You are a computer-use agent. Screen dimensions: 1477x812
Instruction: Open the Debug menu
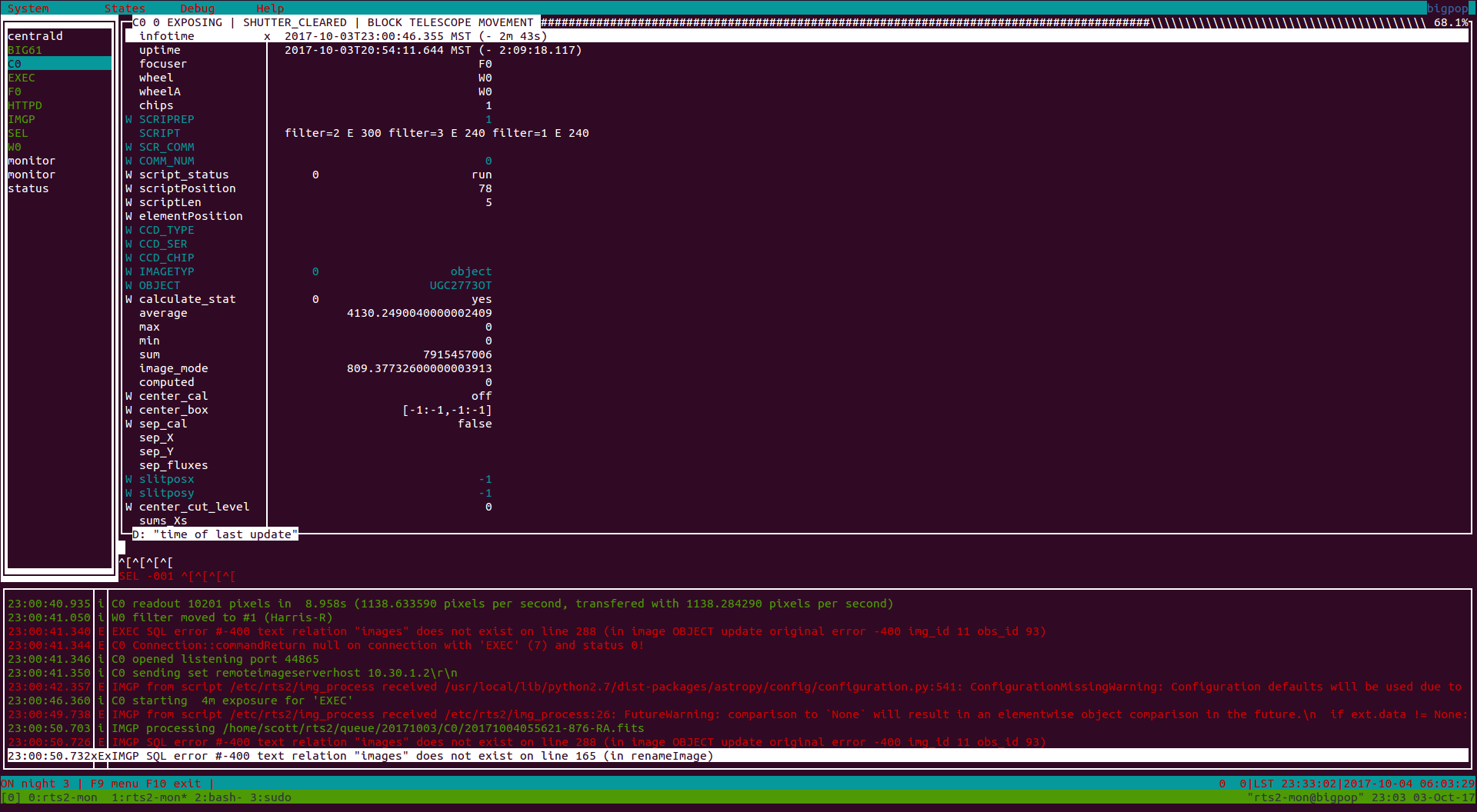tap(197, 8)
